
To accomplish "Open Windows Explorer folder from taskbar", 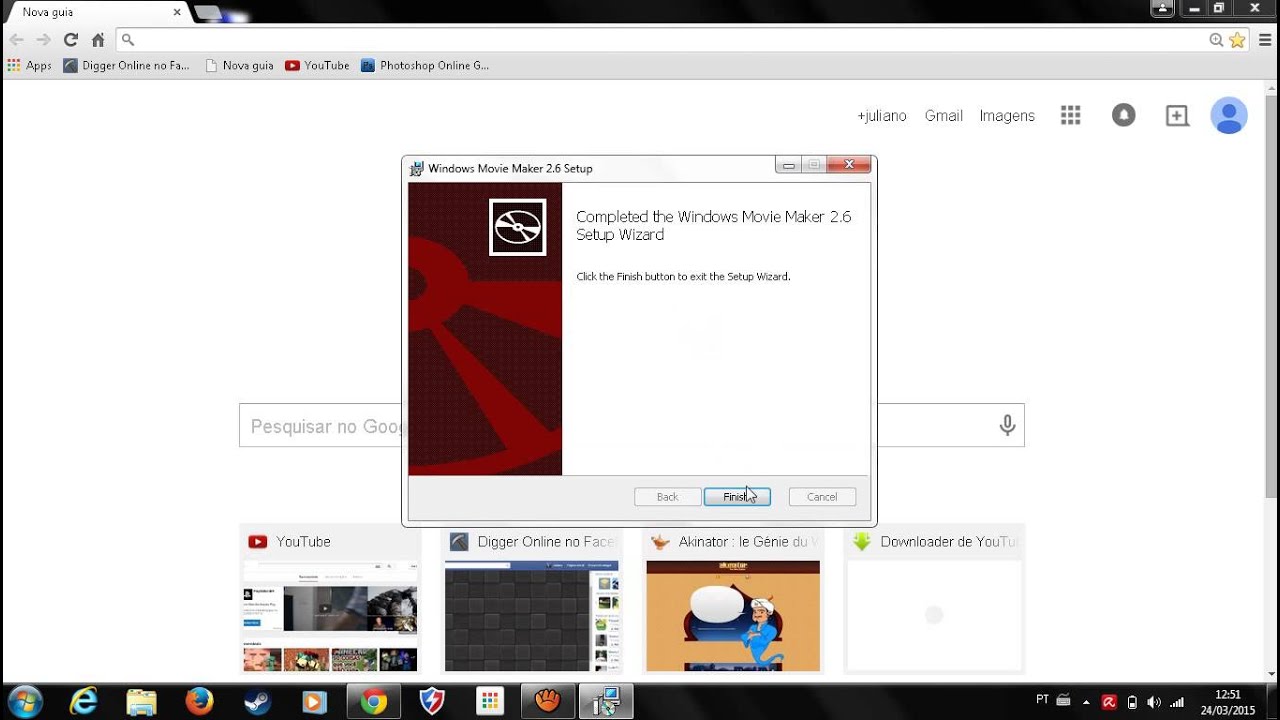I will click(142, 702).
